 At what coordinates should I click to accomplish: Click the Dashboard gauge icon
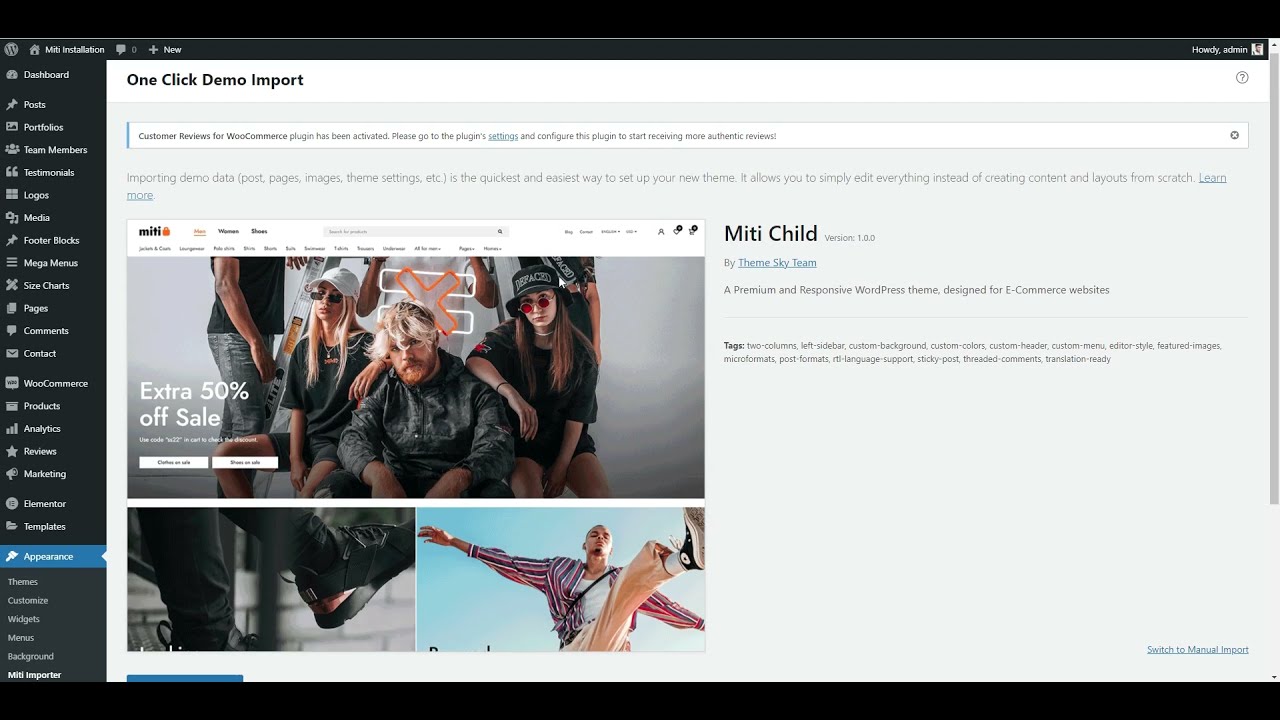[x=12, y=75]
